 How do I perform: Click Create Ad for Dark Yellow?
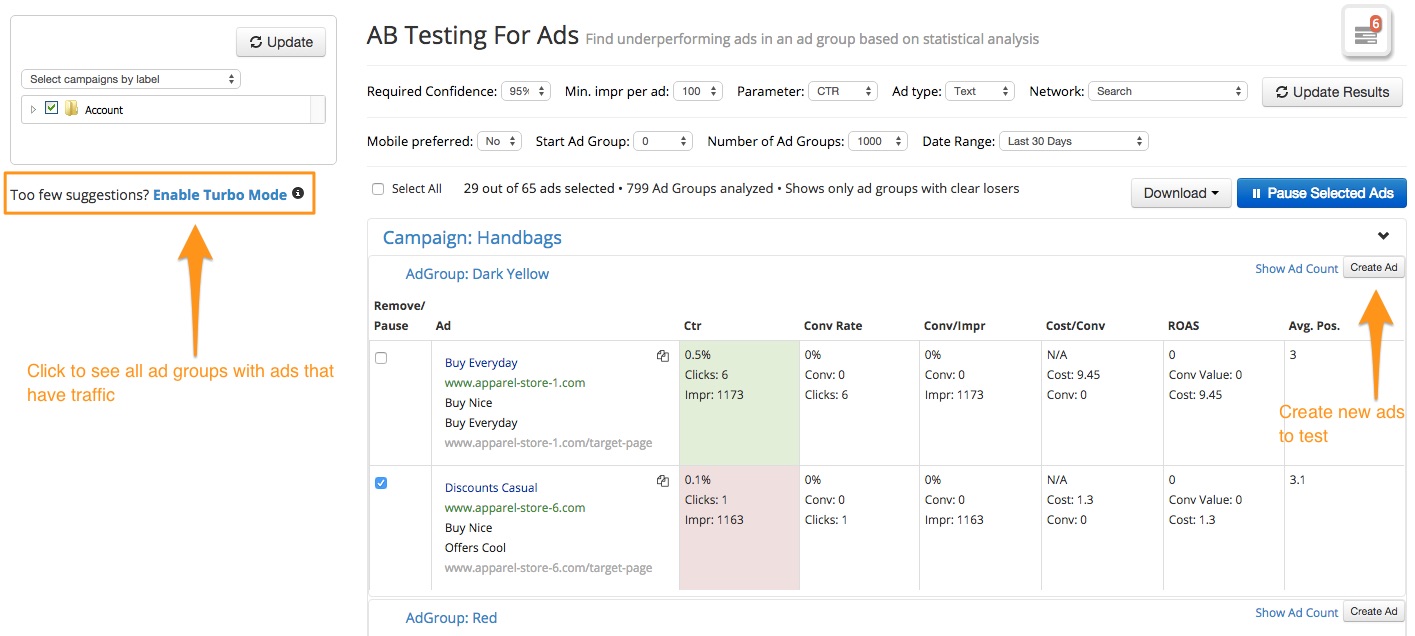(1374, 267)
